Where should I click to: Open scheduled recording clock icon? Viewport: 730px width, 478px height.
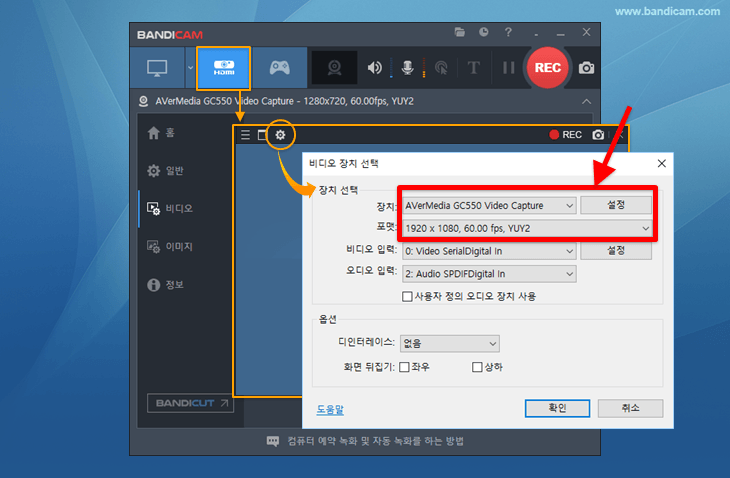(484, 32)
